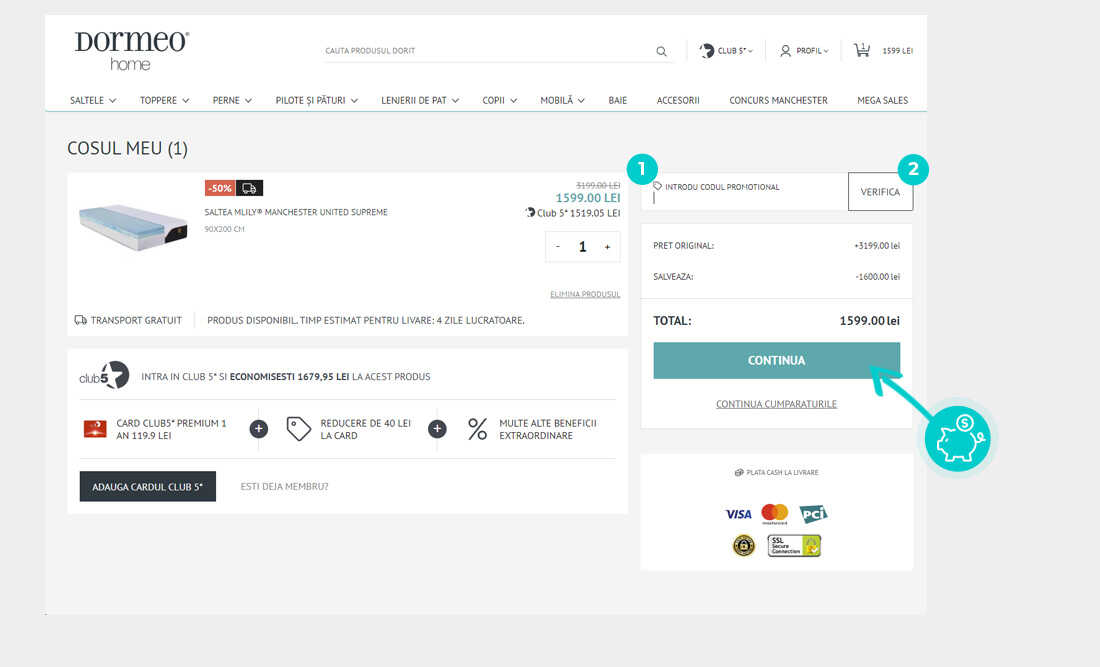Click the mattress product thumbnail

tap(133, 226)
